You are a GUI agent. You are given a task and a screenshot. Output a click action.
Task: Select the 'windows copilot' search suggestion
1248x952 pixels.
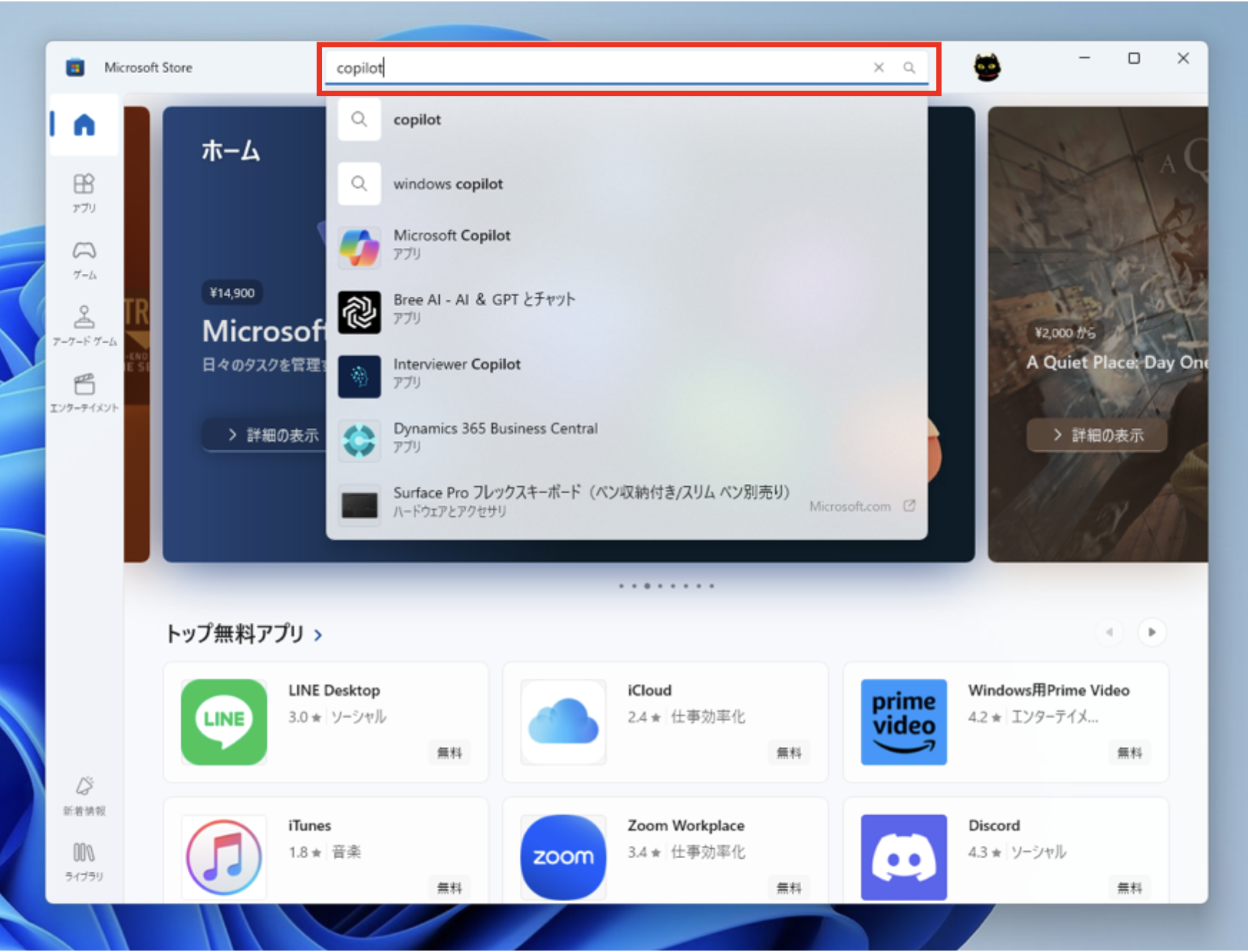(626, 184)
